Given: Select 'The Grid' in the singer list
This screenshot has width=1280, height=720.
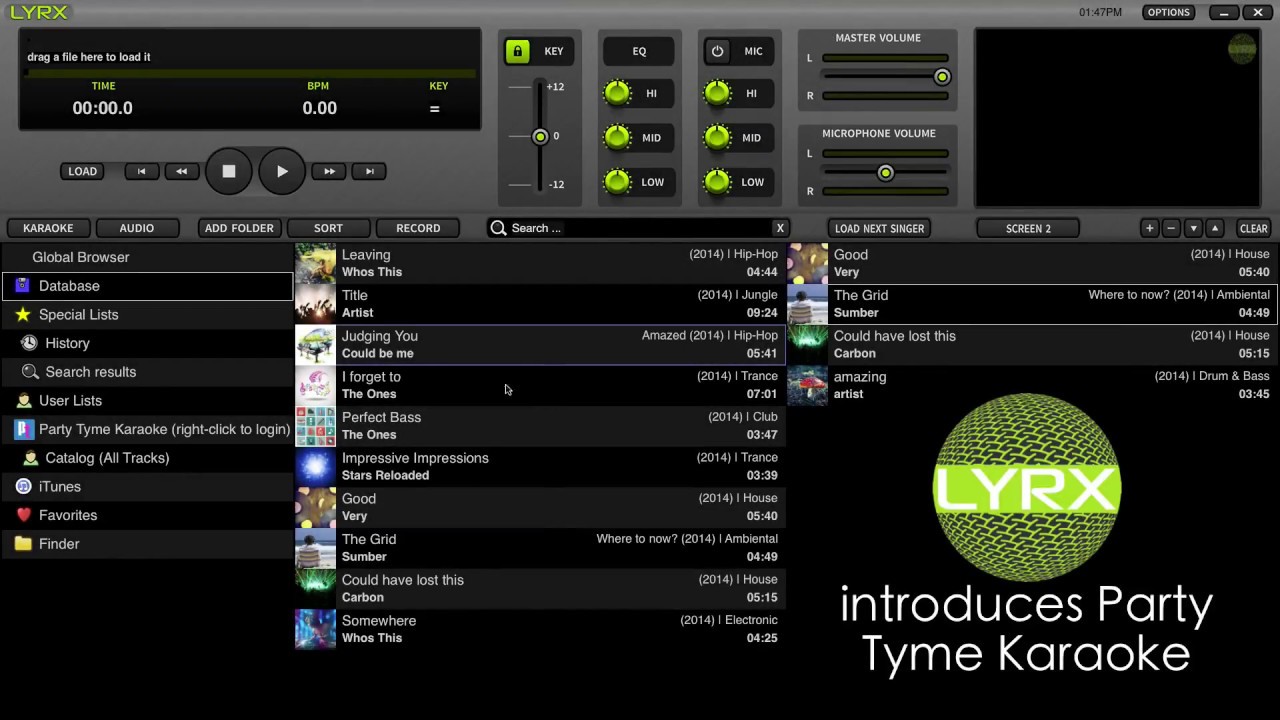Looking at the screenshot, I should (x=1032, y=304).
